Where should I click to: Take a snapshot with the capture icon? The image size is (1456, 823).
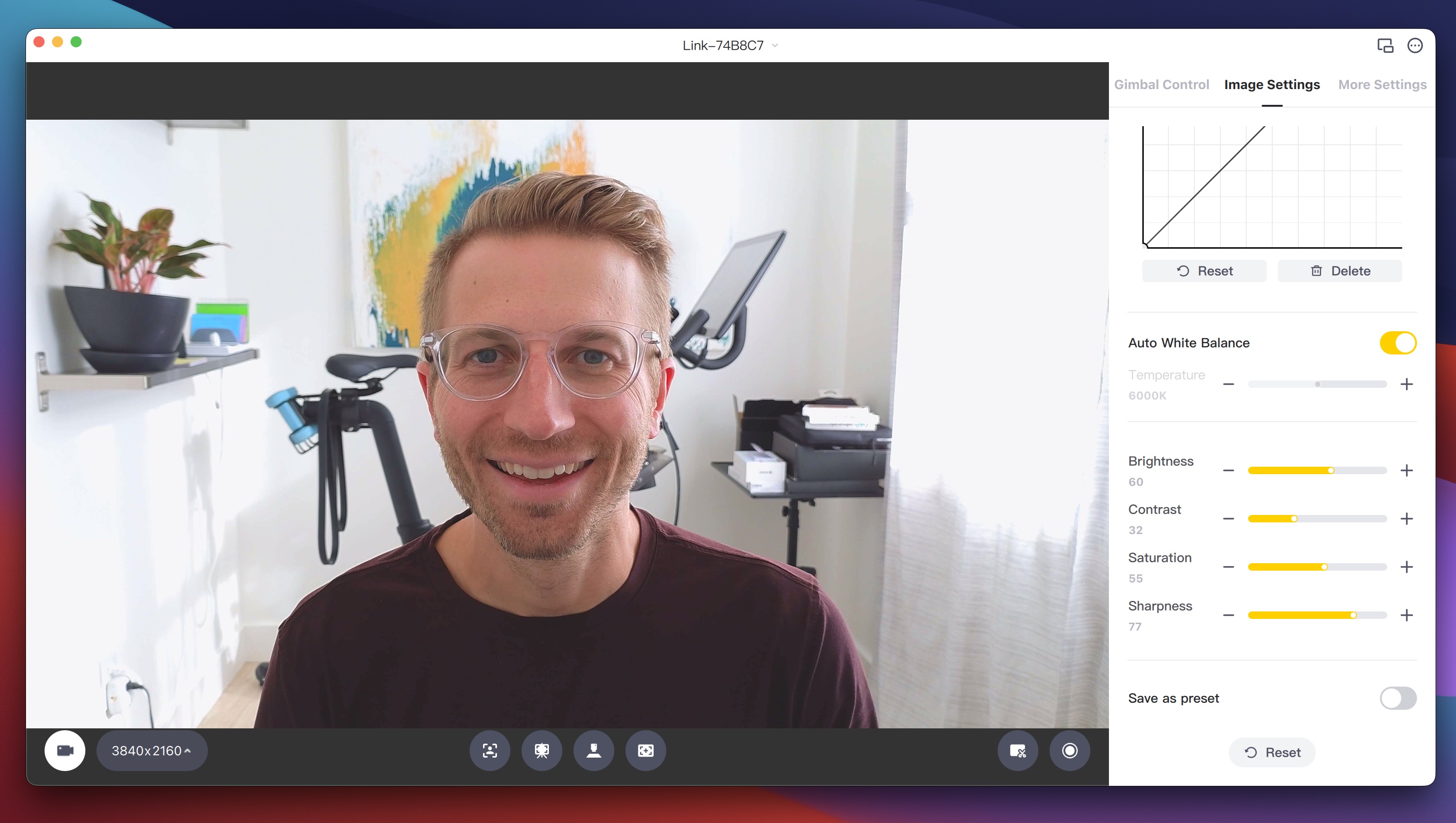(1017, 750)
